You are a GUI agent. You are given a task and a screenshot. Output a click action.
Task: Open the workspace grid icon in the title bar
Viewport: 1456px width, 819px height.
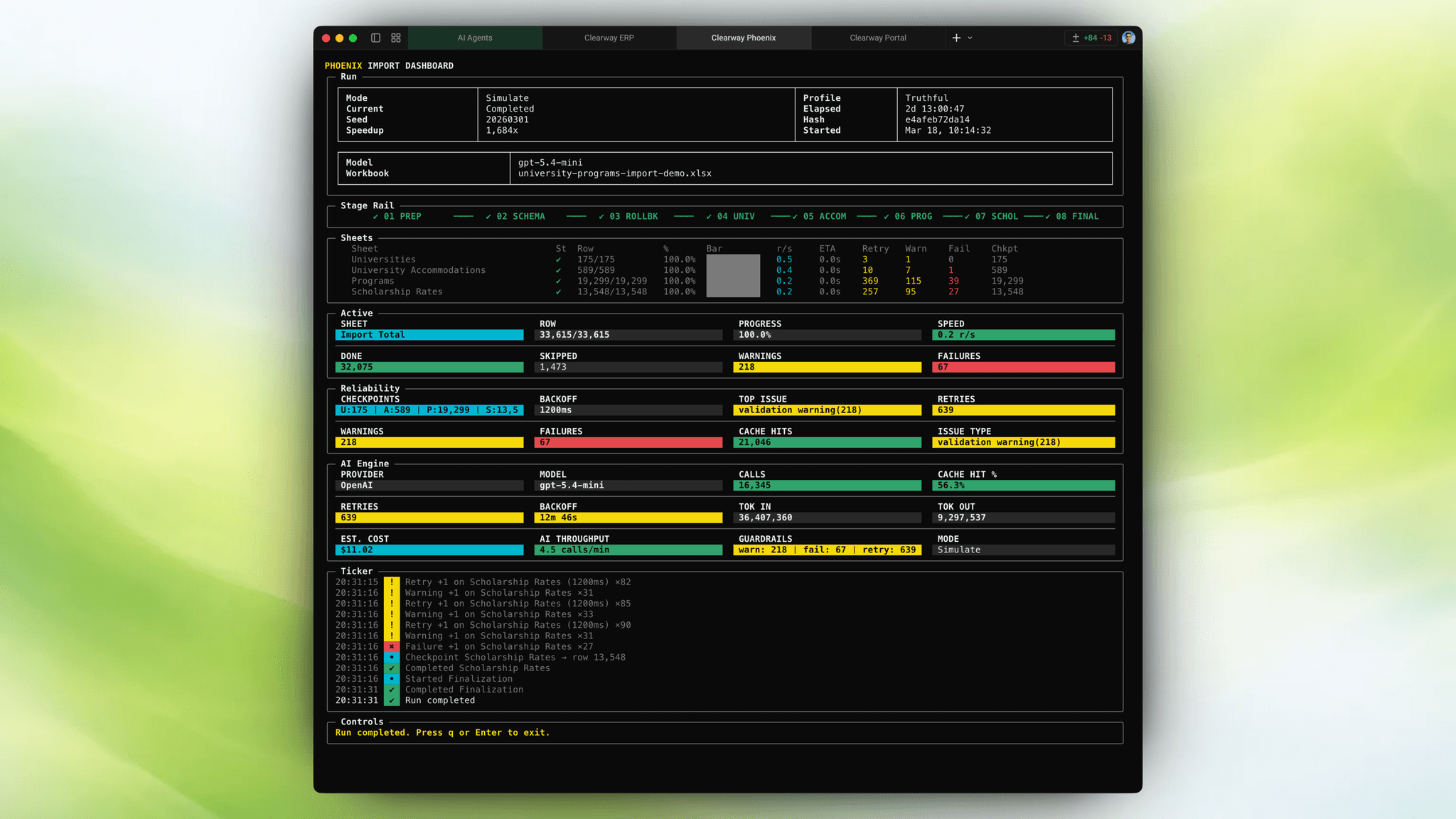396,38
